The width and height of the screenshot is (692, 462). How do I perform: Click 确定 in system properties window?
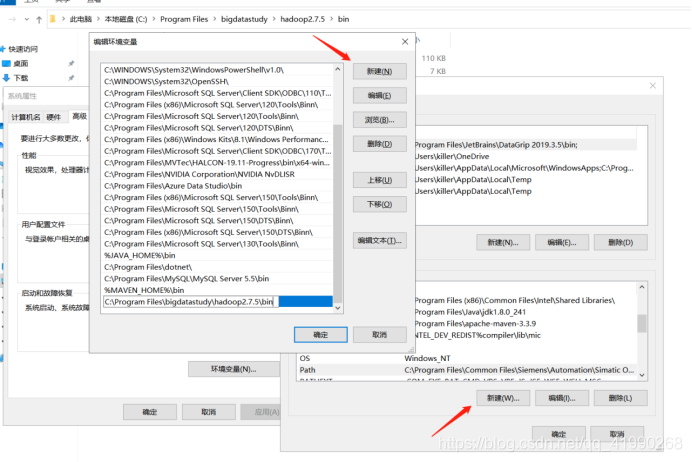(x=150, y=412)
